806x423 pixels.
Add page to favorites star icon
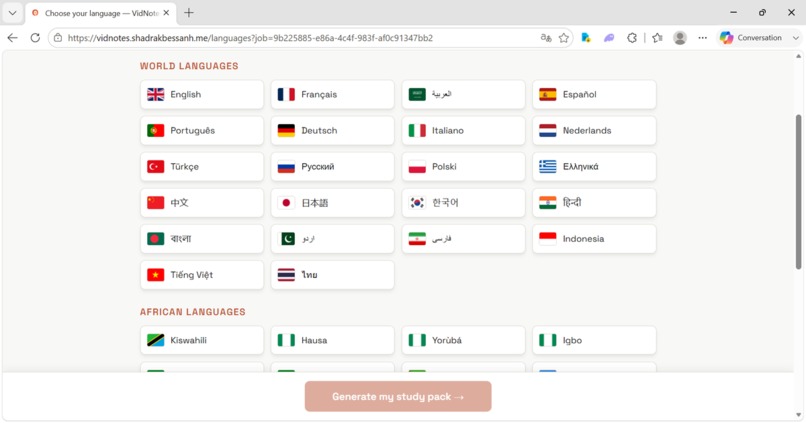(x=564, y=38)
